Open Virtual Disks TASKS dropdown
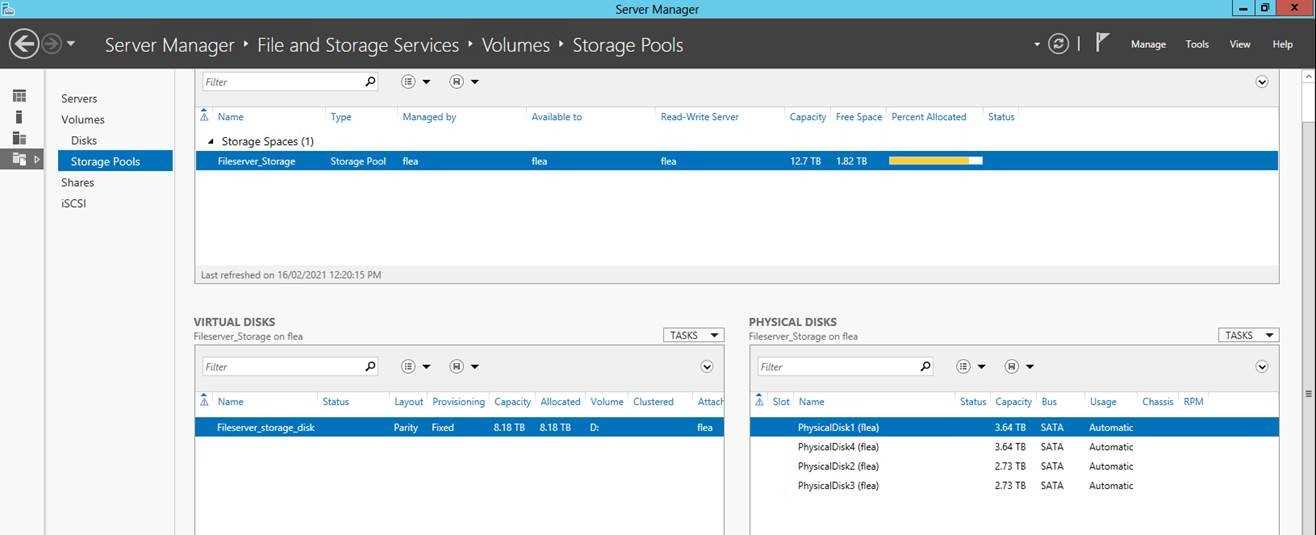The width and height of the screenshot is (1316, 535). (693, 335)
